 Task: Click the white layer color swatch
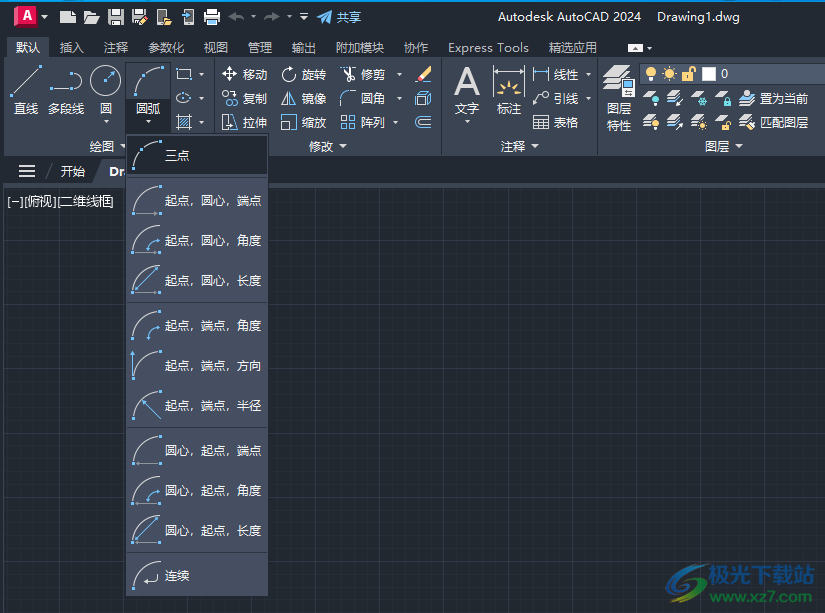click(709, 74)
